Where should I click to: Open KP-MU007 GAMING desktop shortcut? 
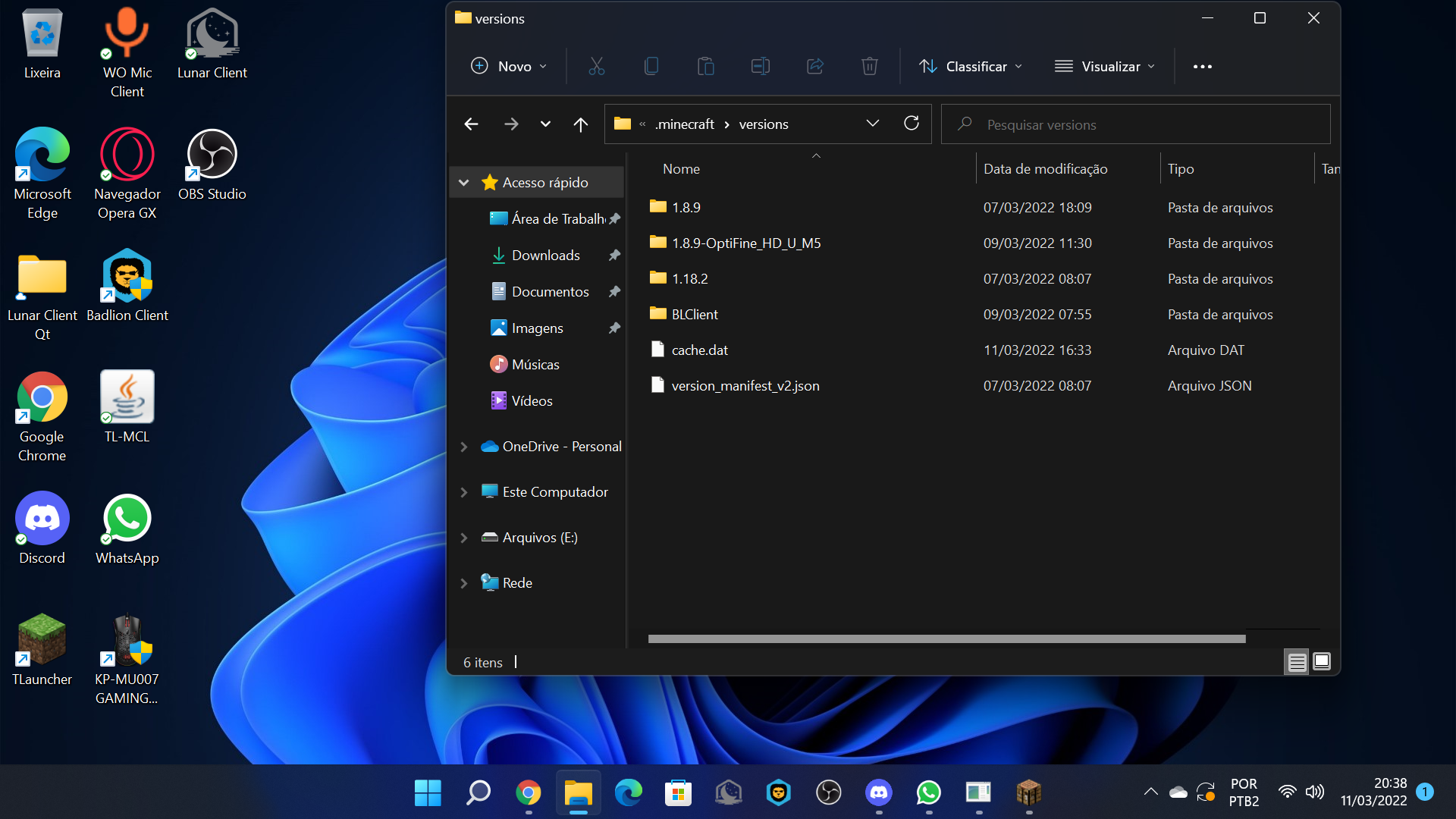[x=127, y=660]
